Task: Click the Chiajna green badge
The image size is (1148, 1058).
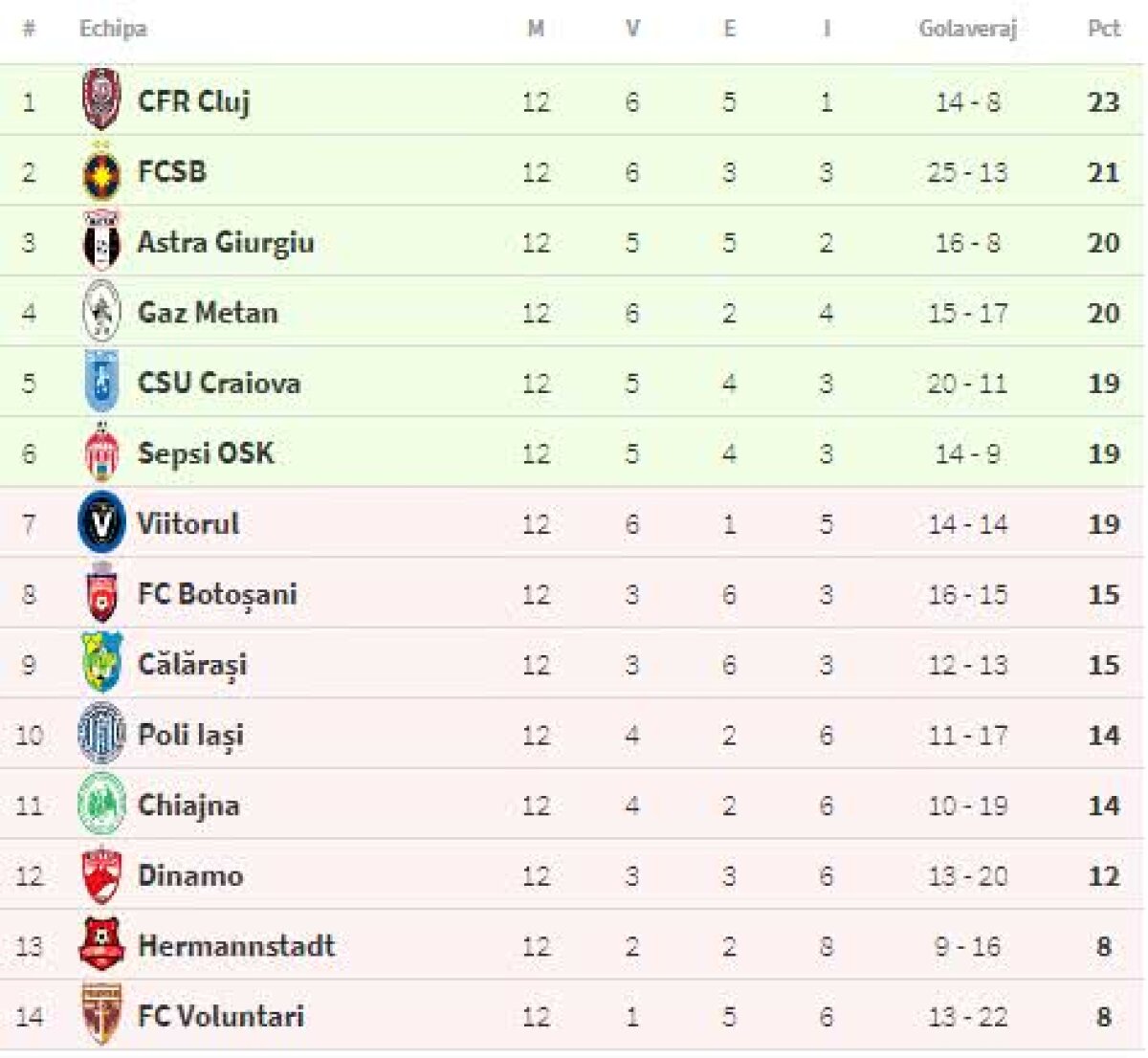Action: pos(101,805)
